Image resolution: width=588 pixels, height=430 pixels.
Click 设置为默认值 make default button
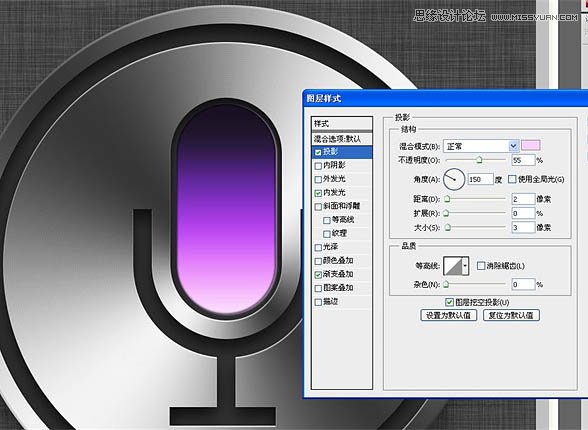pos(448,315)
